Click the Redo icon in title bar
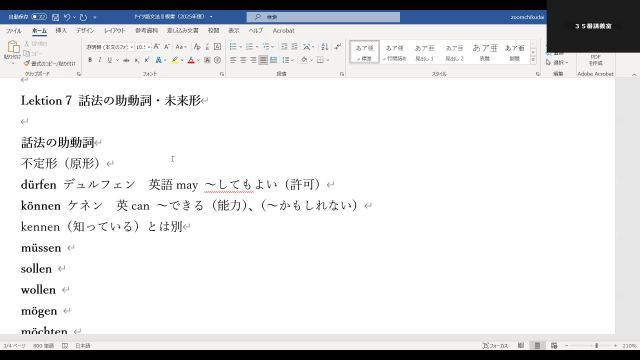The image size is (640, 360). click(83, 17)
